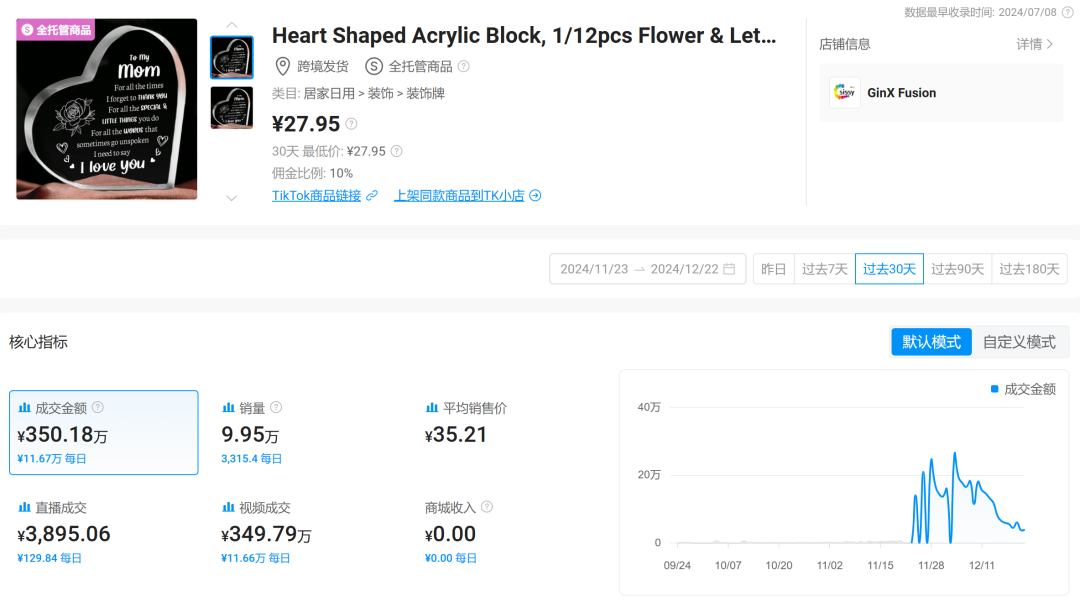The width and height of the screenshot is (1080, 602).
Task: Click help icon beside ¥27.95 price
Action: 351,124
